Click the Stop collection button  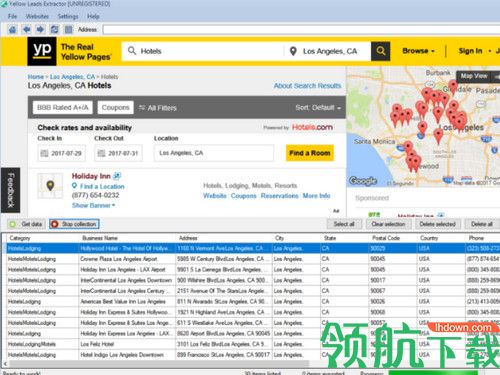coord(74,224)
